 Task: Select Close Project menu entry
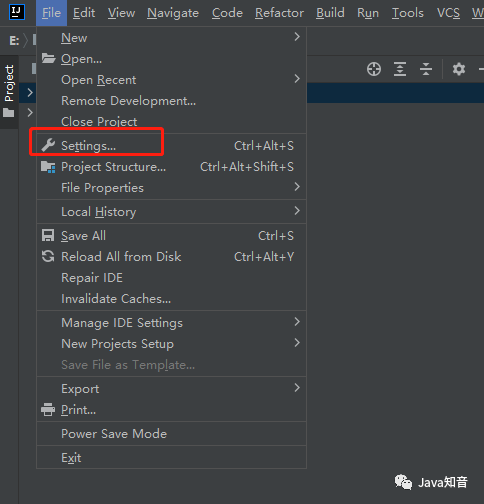coord(171,122)
